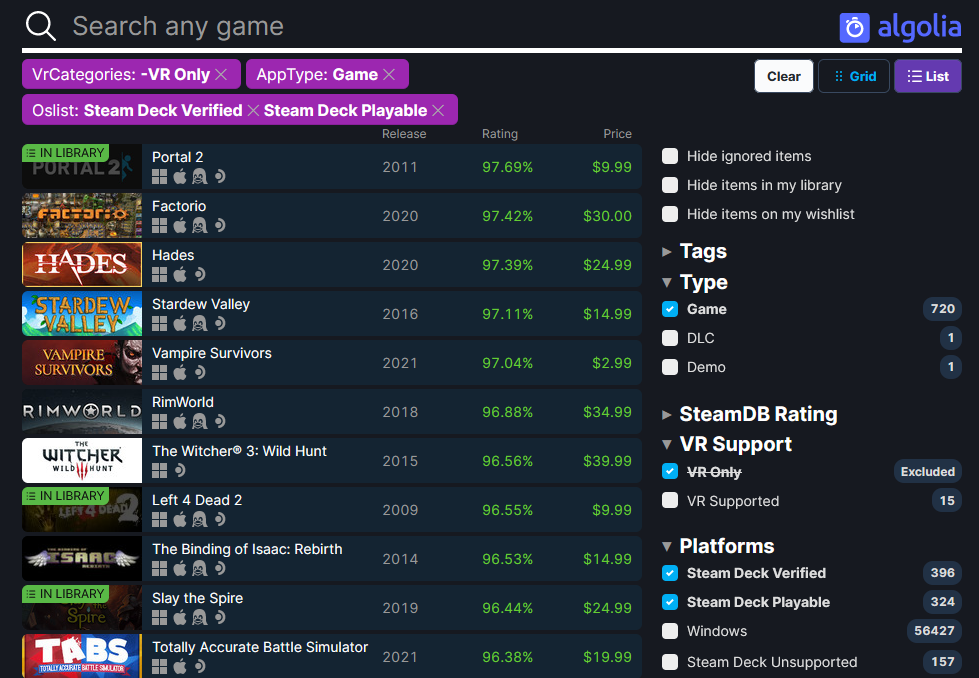979x678 pixels.
Task: Sort by Rating column header
Action: 499,134
